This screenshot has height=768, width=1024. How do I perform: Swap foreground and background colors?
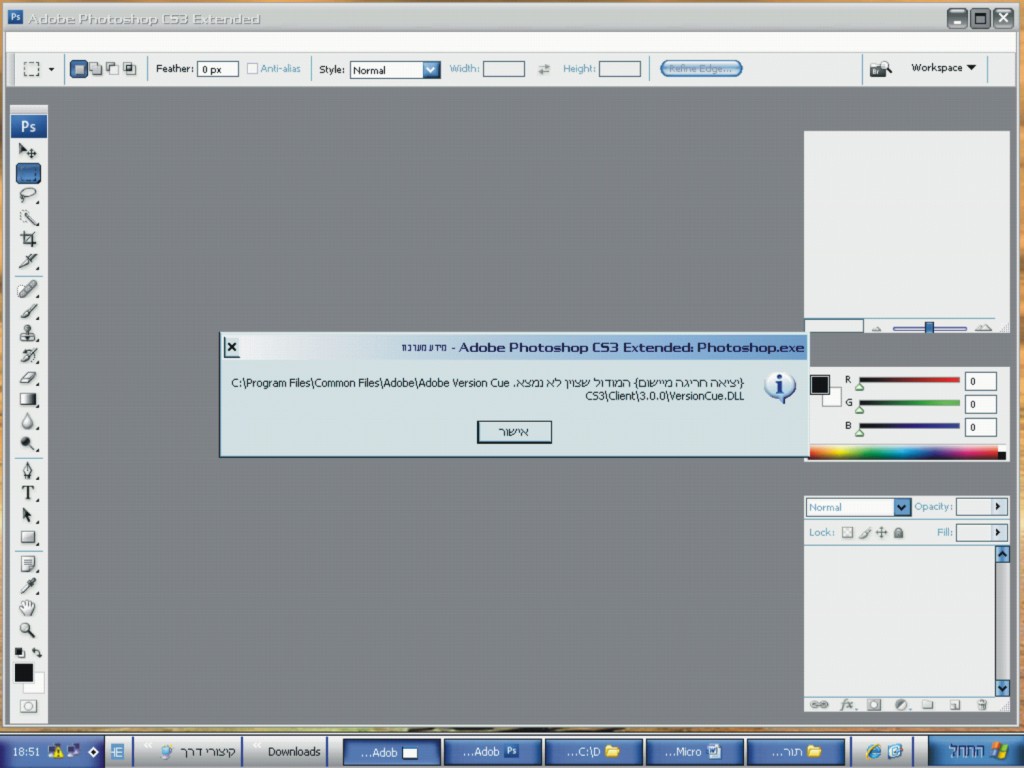coord(37,652)
